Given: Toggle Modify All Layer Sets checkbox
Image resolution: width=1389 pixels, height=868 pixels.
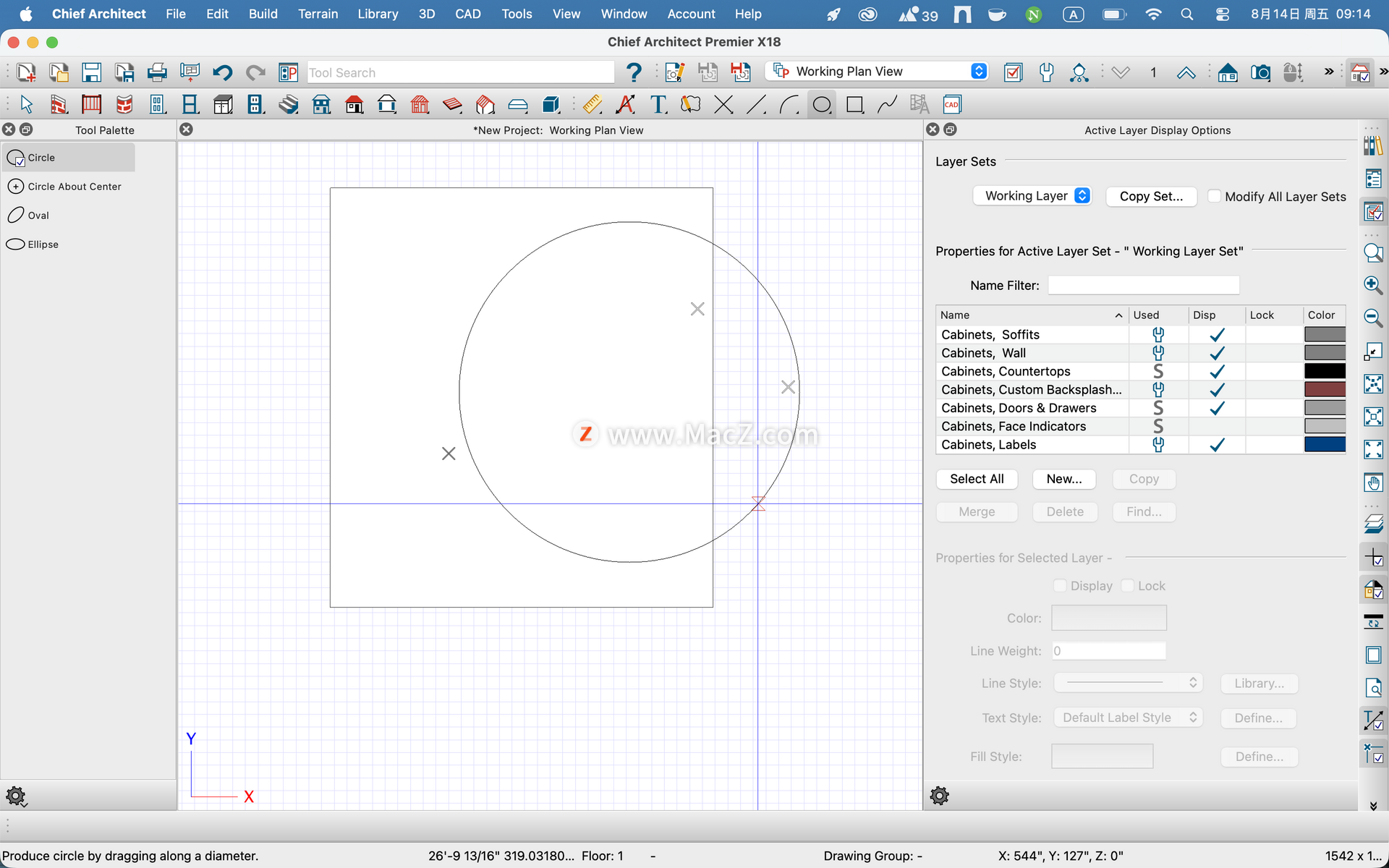Looking at the screenshot, I should pos(1215,196).
